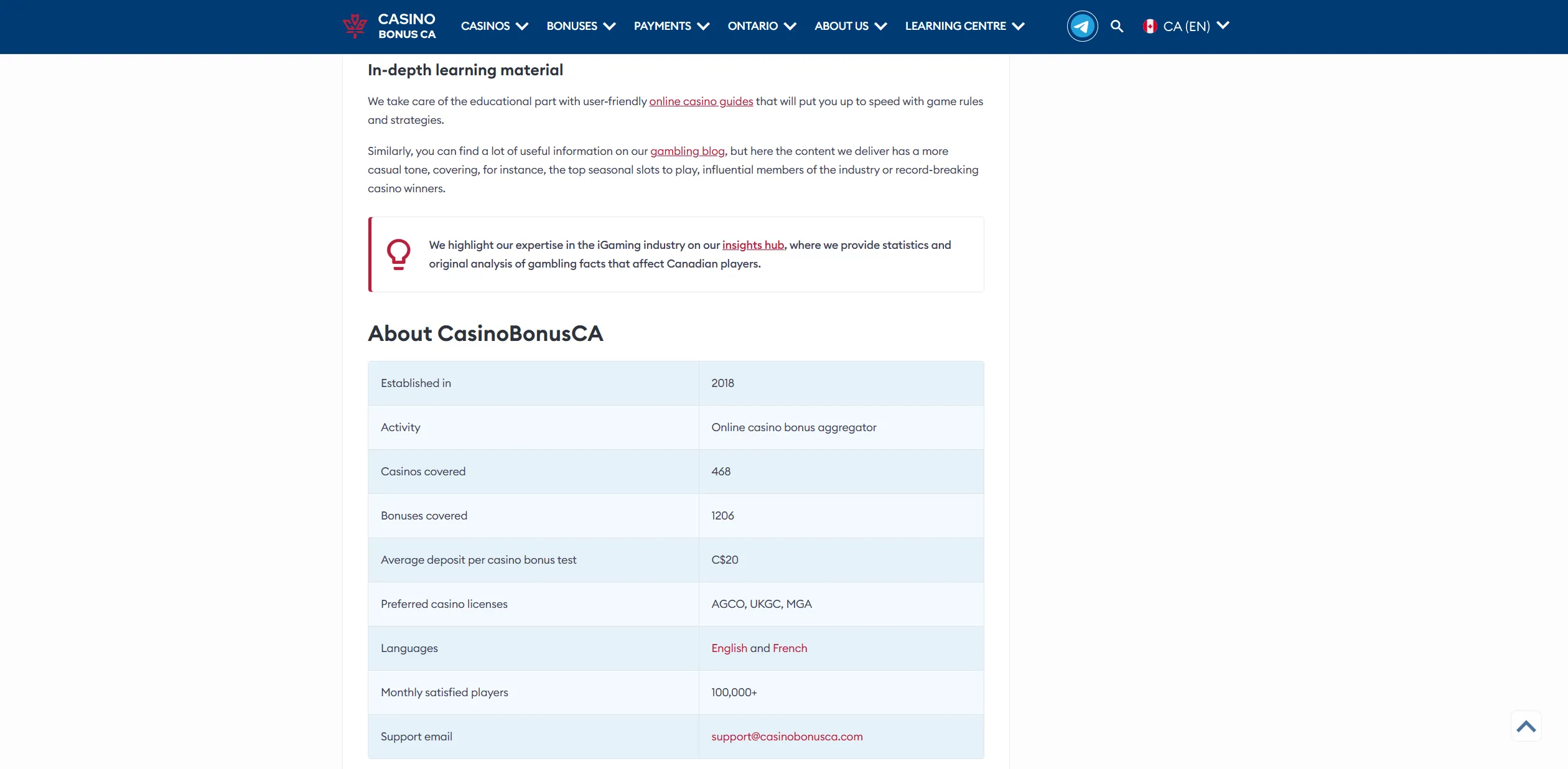
Task: Select the Bonuses covered value 1206
Action: [722, 516]
